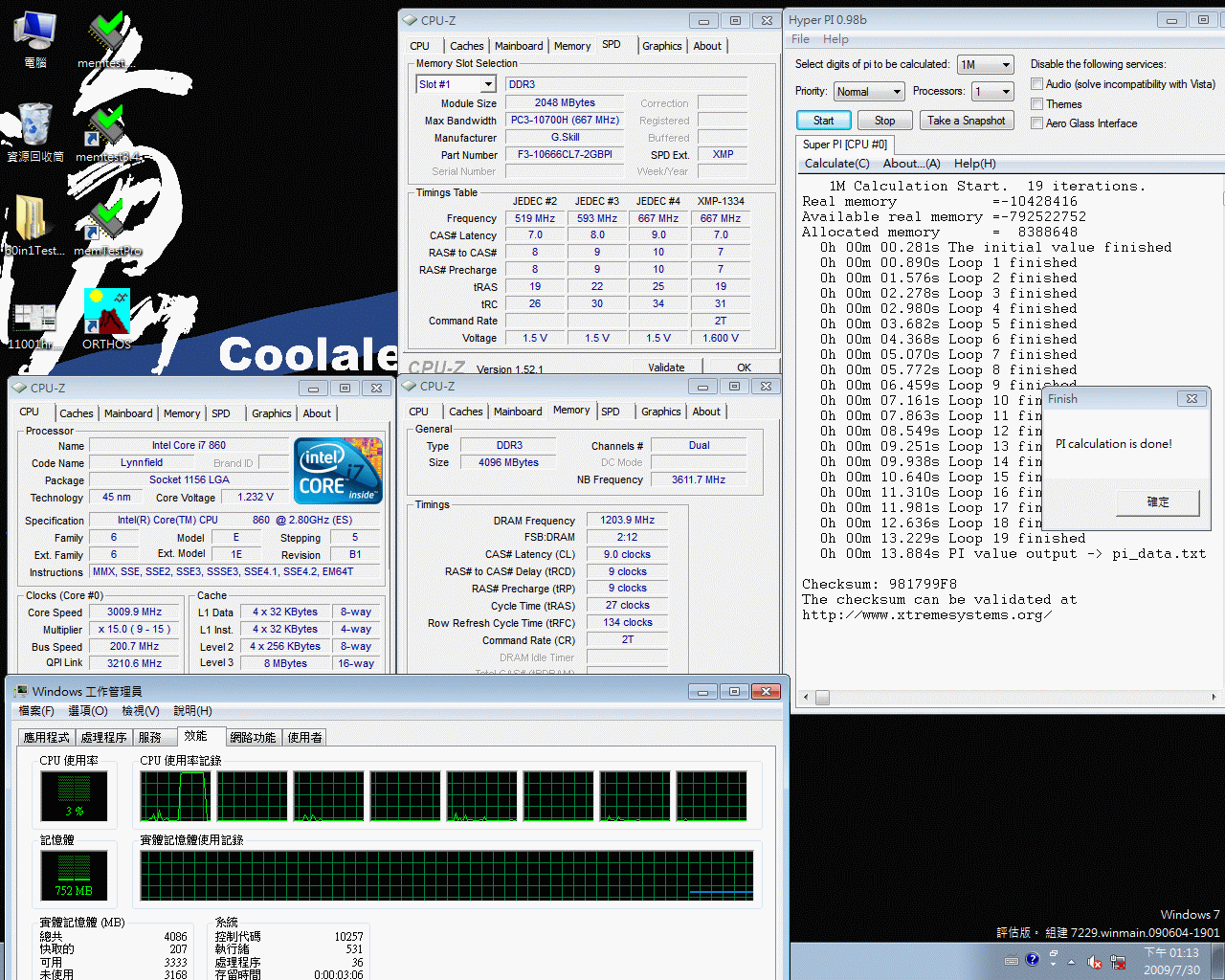1225x980 pixels.
Task: Click the memory 752 MB gauge
Action: click(74, 876)
